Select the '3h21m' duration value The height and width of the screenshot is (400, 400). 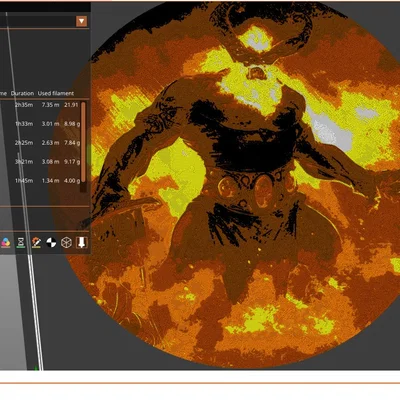tap(24, 162)
